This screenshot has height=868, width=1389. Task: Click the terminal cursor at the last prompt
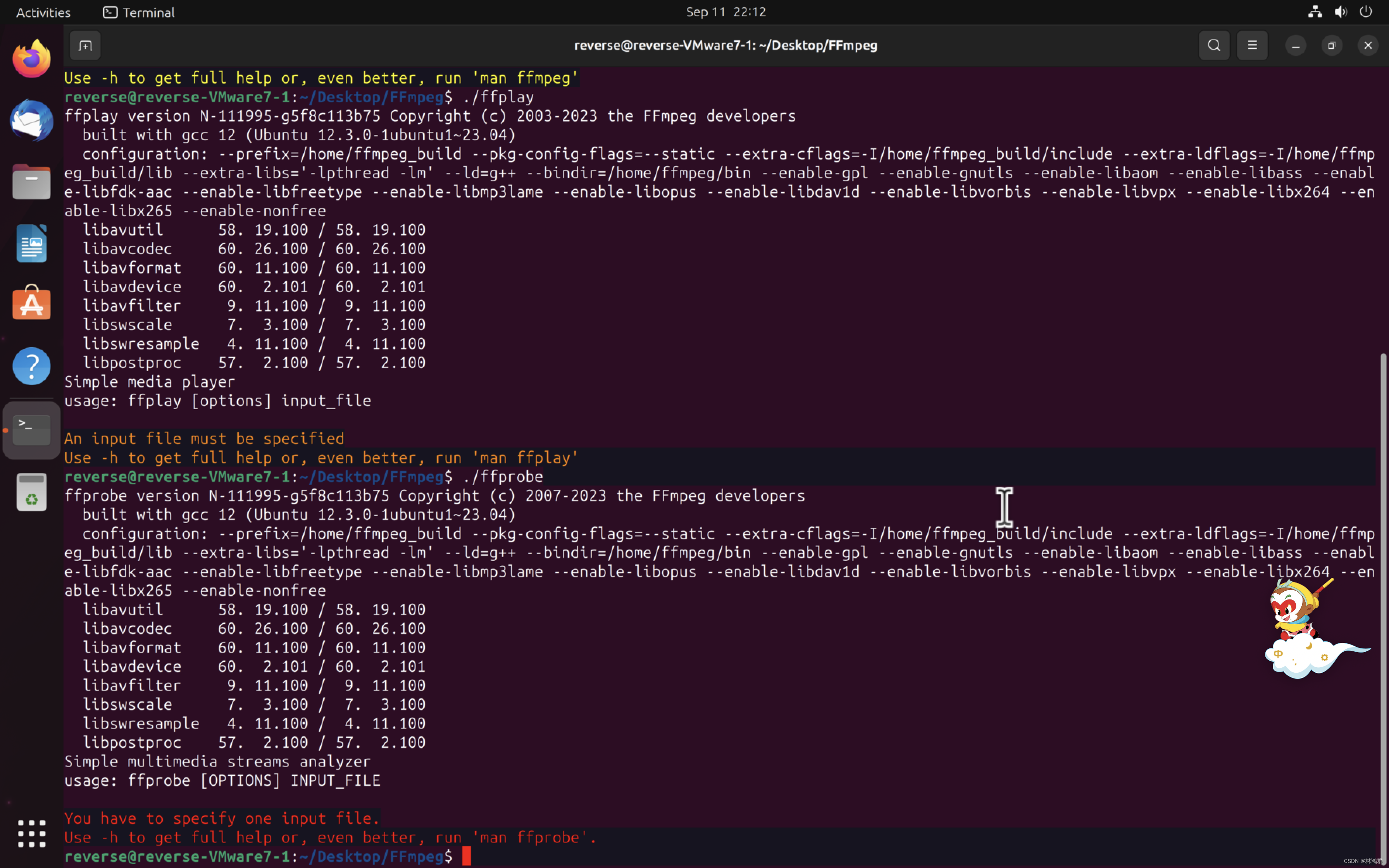pyautogui.click(x=467, y=856)
